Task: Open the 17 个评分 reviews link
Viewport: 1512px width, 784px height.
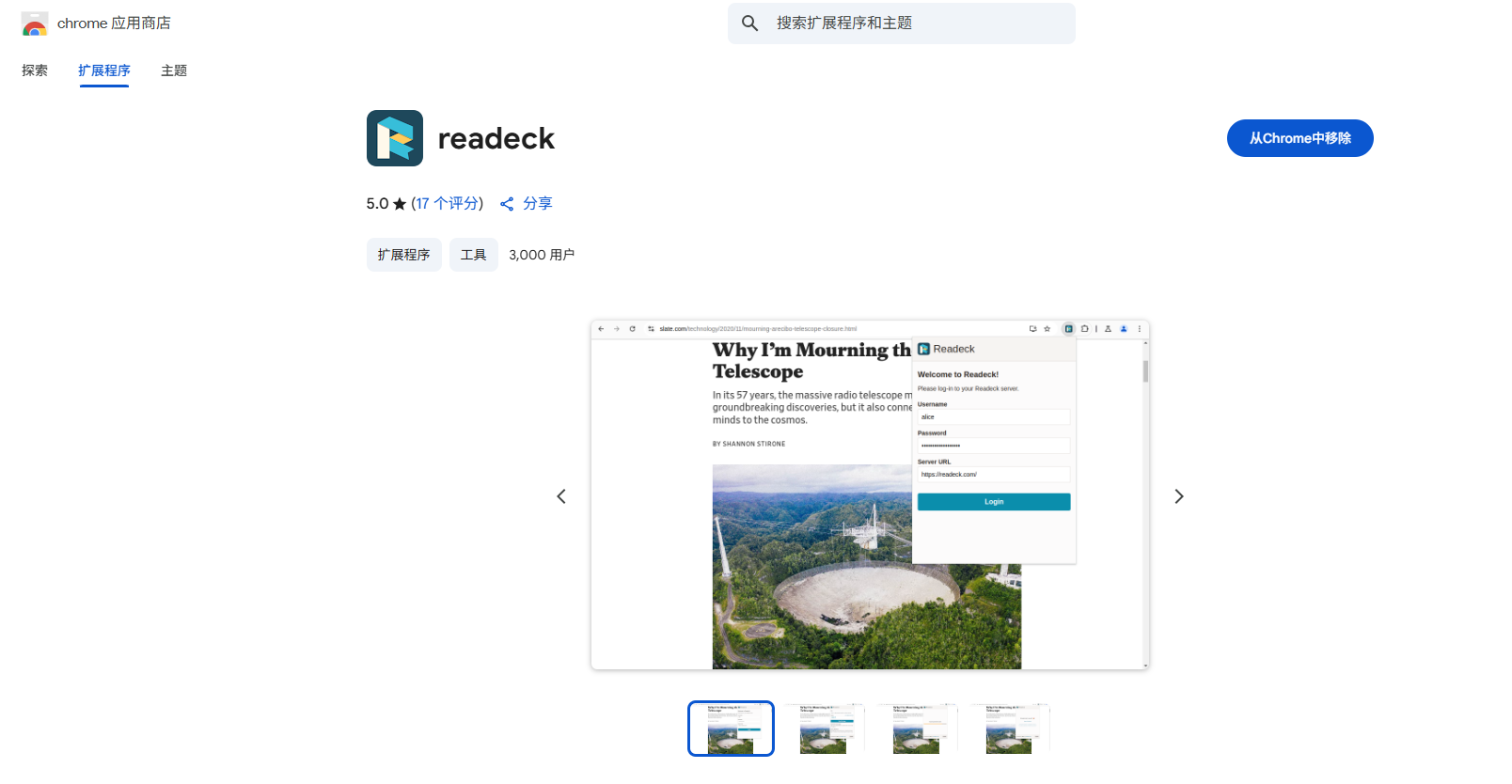Action: pyautogui.click(x=448, y=204)
